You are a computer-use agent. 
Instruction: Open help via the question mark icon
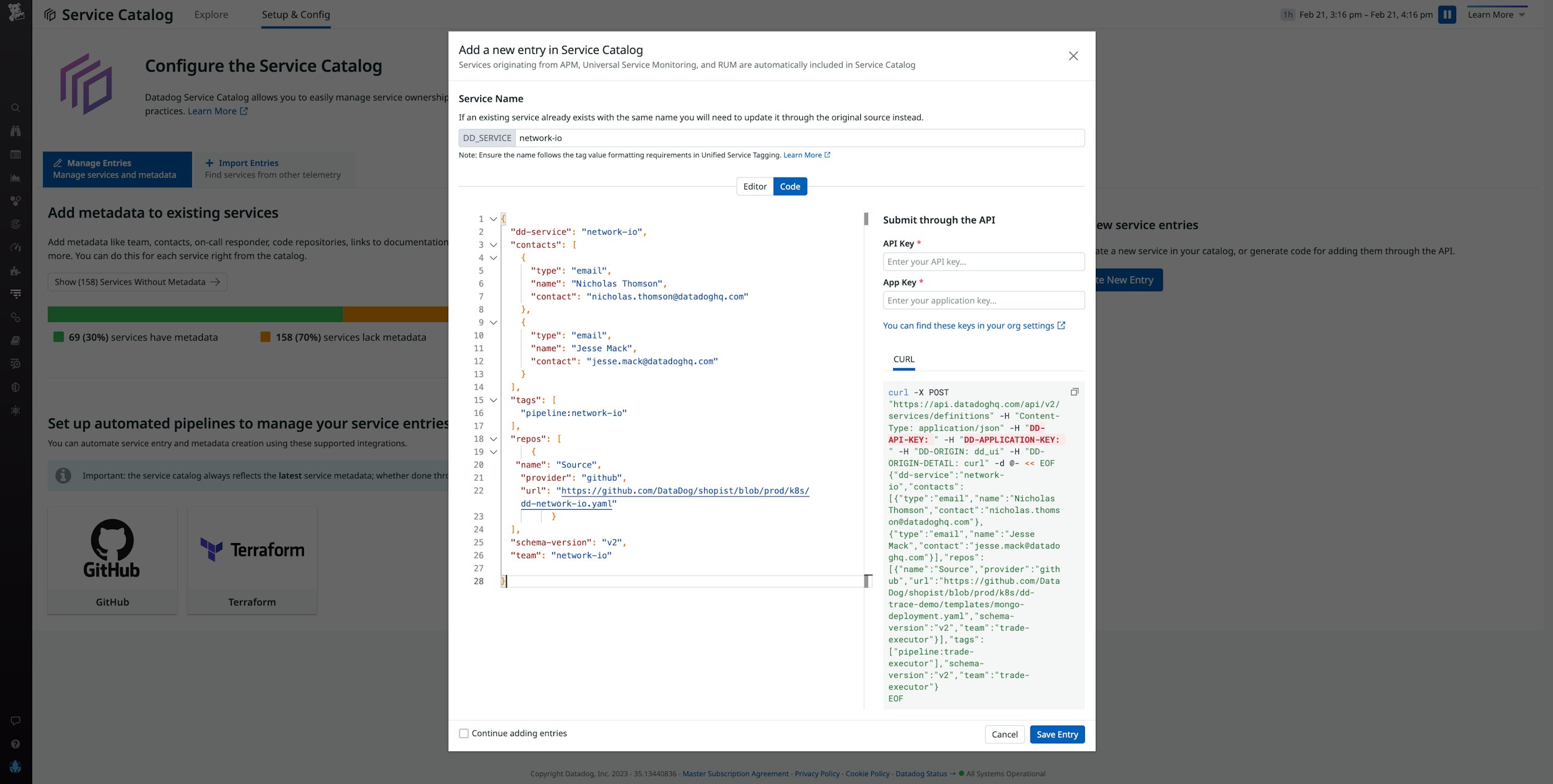15,743
